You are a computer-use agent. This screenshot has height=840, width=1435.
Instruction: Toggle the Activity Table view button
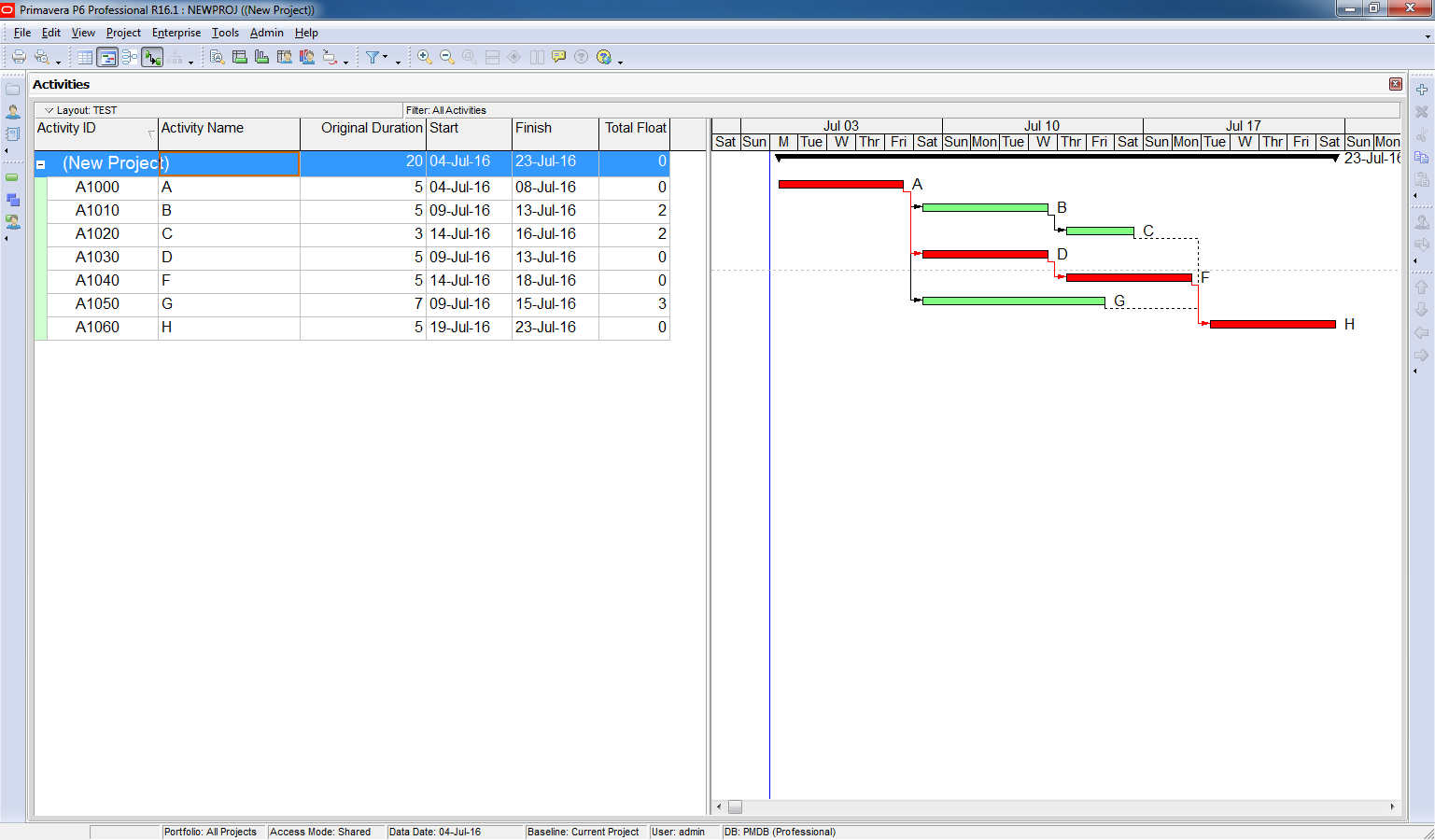click(85, 57)
